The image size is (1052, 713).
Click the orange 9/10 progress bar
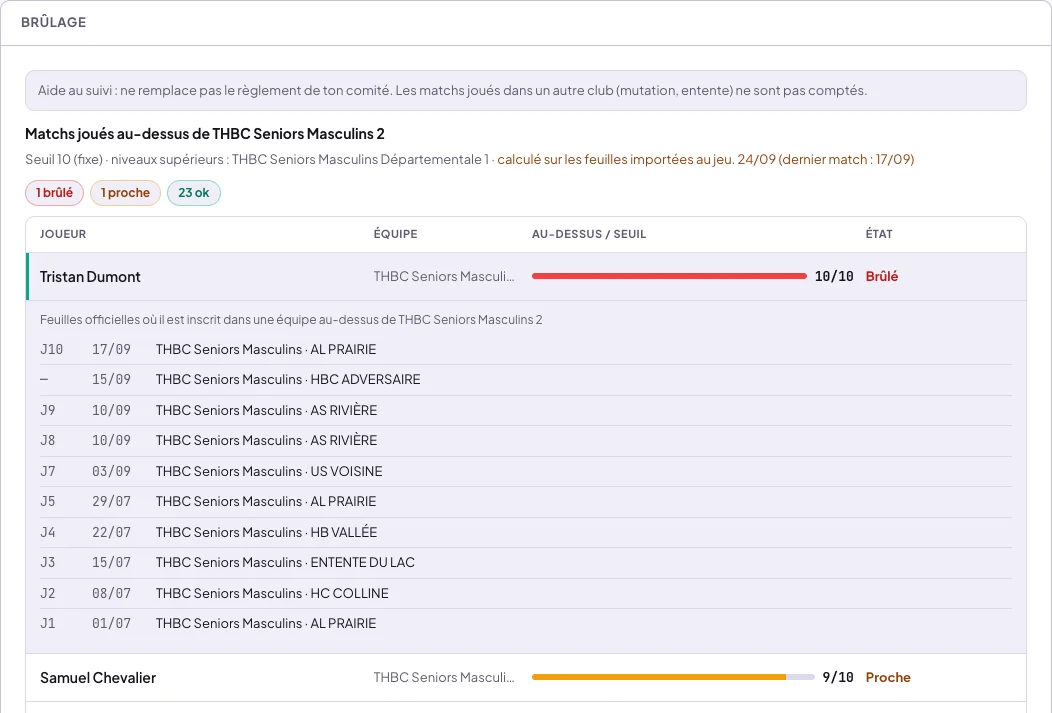coord(673,677)
